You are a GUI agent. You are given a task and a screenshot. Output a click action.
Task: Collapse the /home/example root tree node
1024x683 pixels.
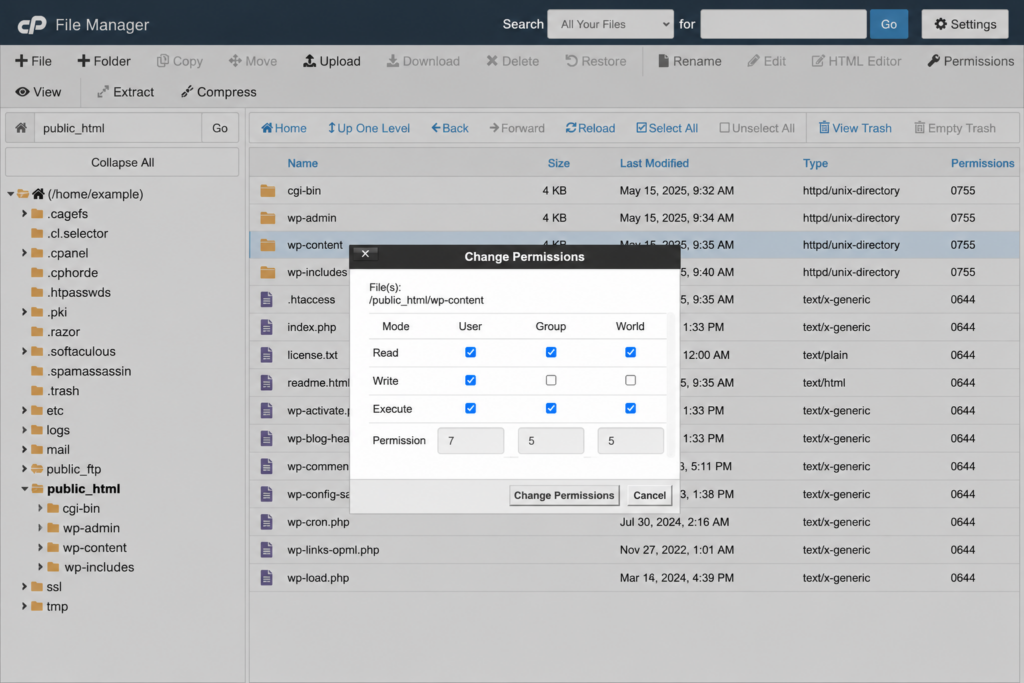pos(11,194)
